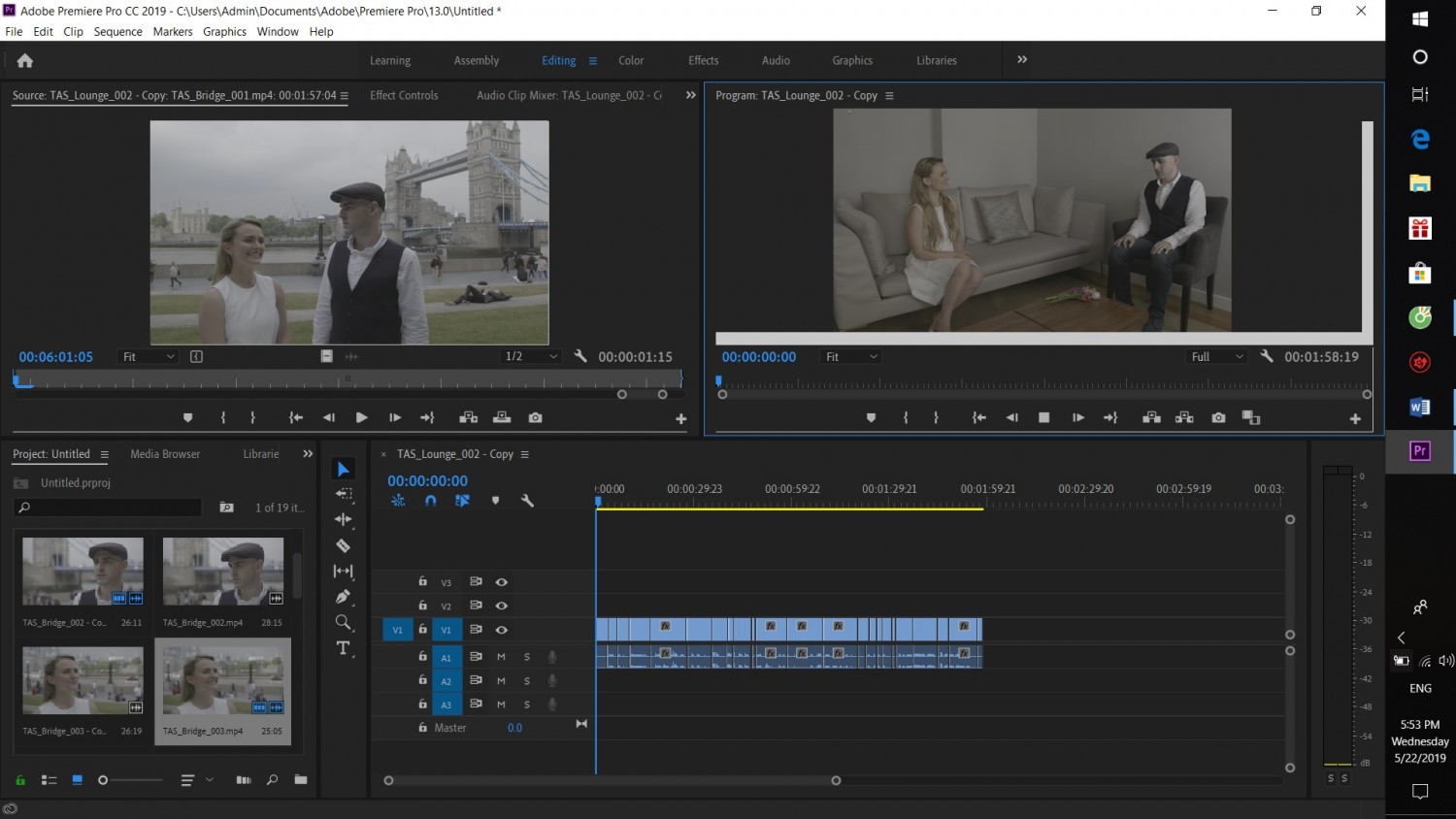Click the Selection arrow tool
The width and height of the screenshot is (1456, 819).
pyautogui.click(x=343, y=469)
